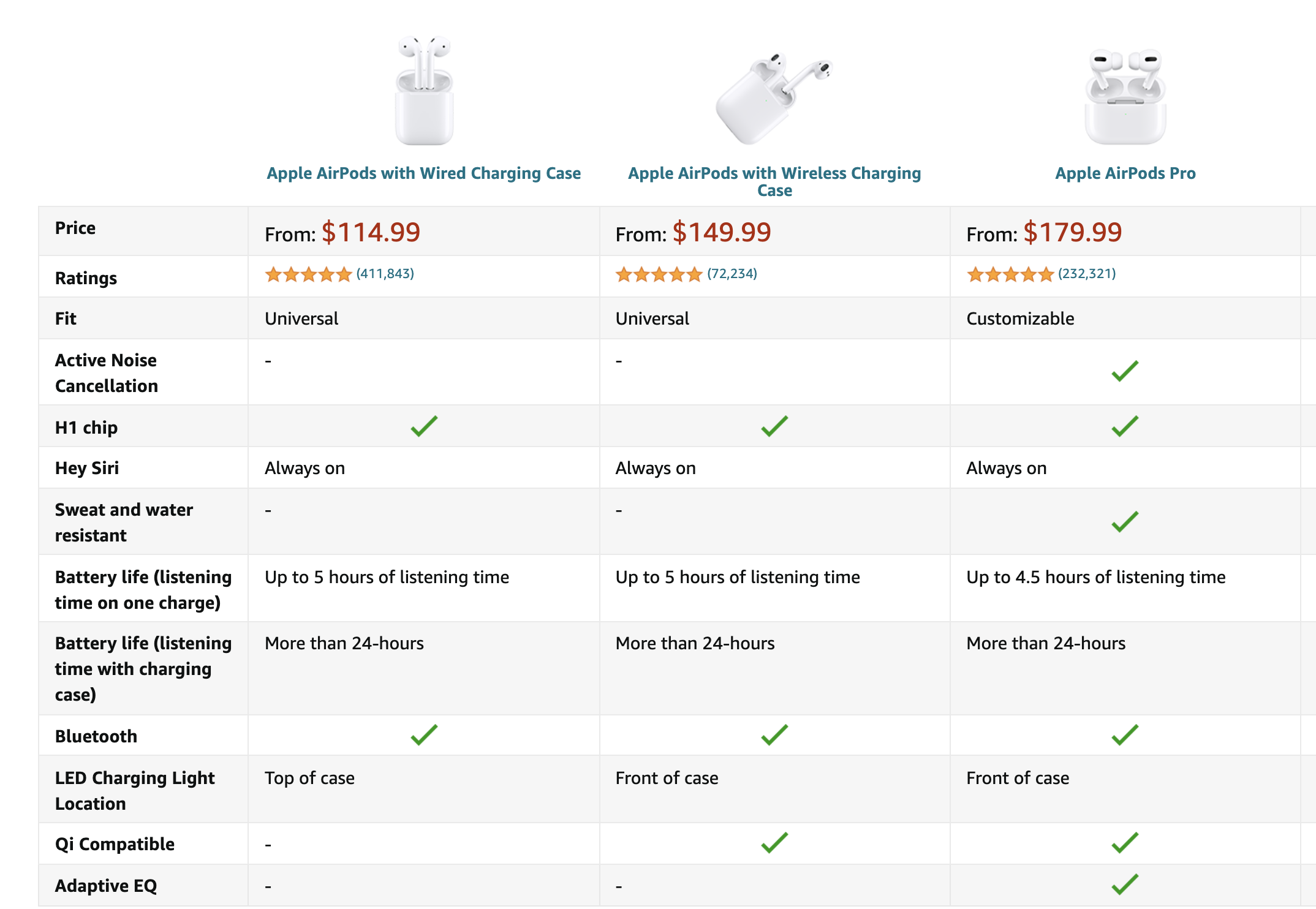1316x909 pixels.
Task: Click AirPods Pro Active Noise Cancellation checkmark
Action: point(1125,371)
